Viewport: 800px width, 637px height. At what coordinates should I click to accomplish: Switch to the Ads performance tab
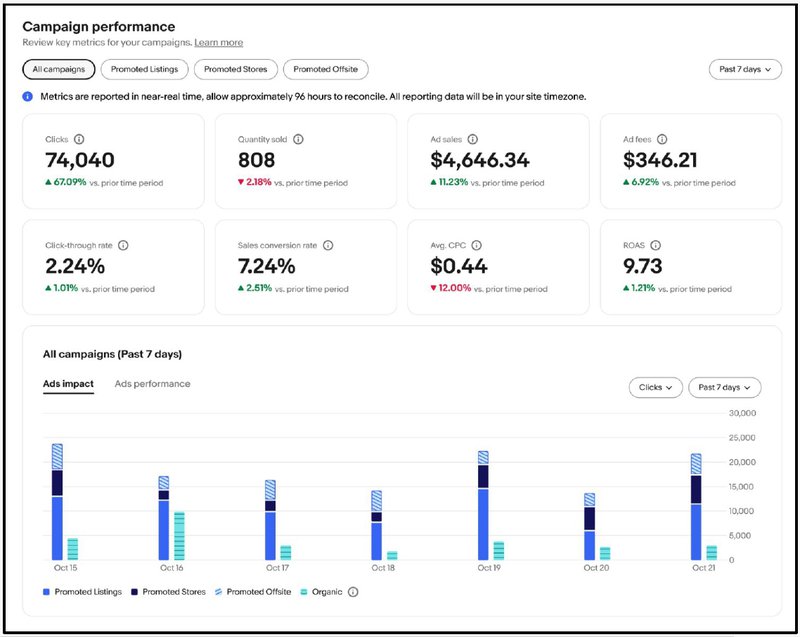tap(153, 384)
